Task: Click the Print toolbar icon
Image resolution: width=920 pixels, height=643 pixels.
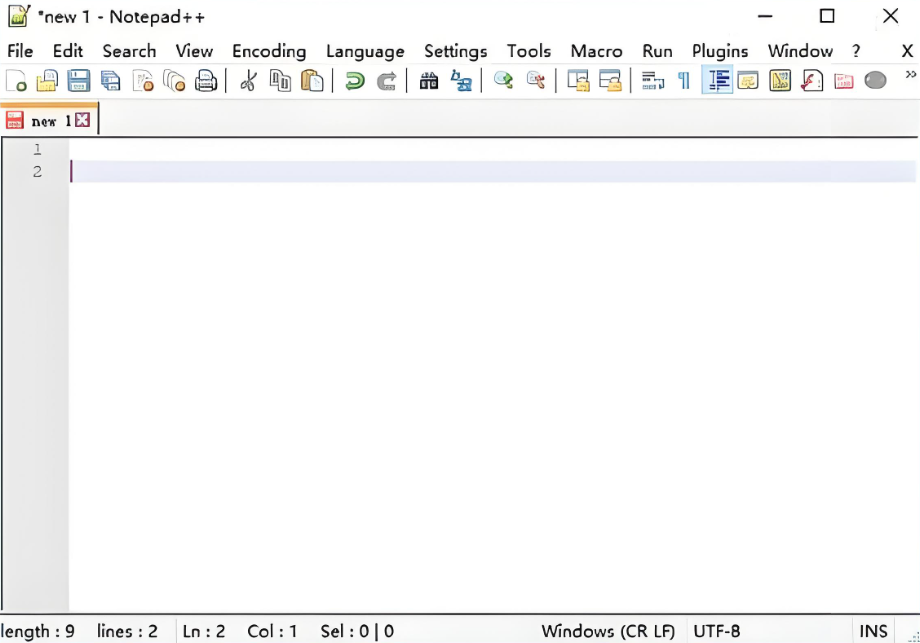Action: point(206,81)
